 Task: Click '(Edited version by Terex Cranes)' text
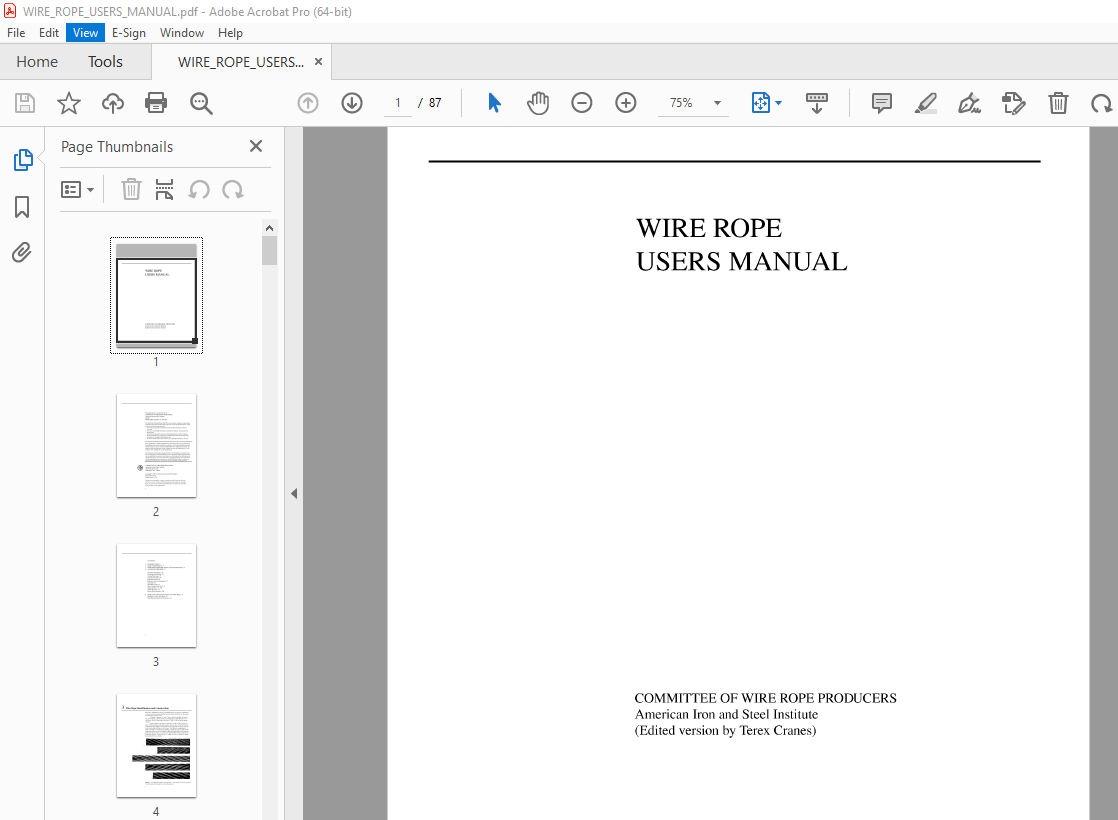click(x=725, y=730)
